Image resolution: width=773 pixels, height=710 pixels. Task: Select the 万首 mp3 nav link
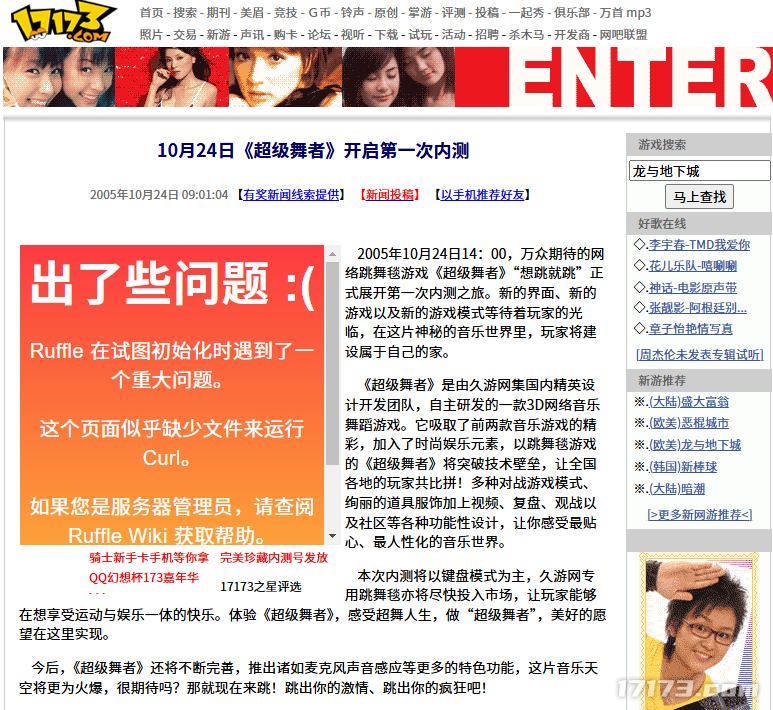pyautogui.click(x=625, y=13)
